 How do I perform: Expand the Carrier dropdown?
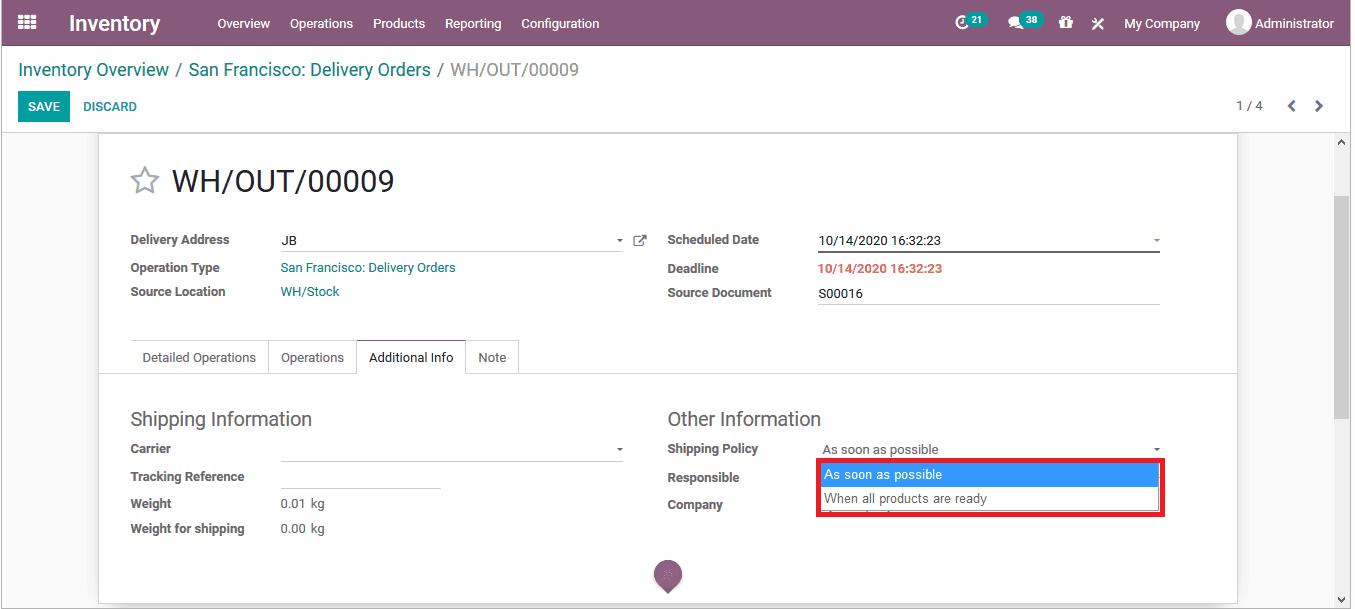[620, 450]
